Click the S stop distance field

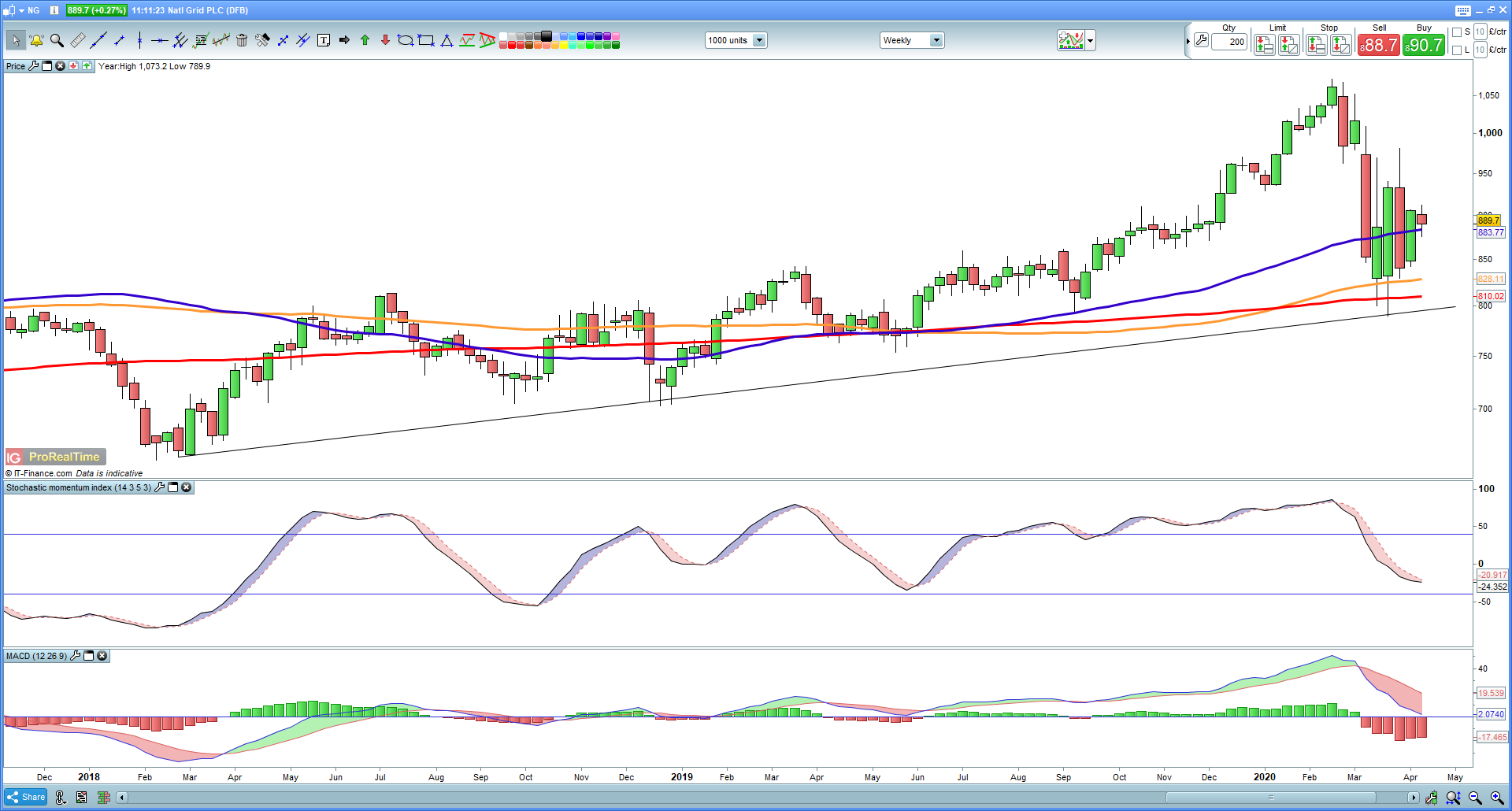(1480, 31)
